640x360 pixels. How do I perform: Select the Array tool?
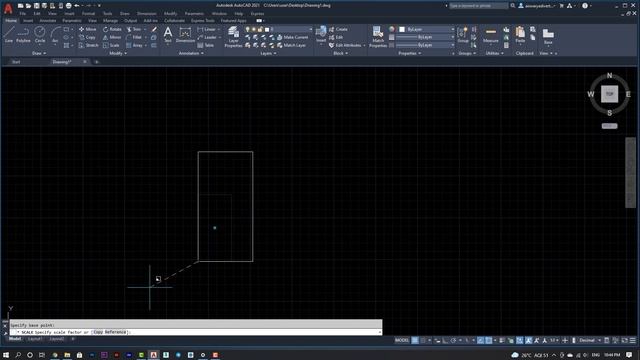(x=135, y=45)
